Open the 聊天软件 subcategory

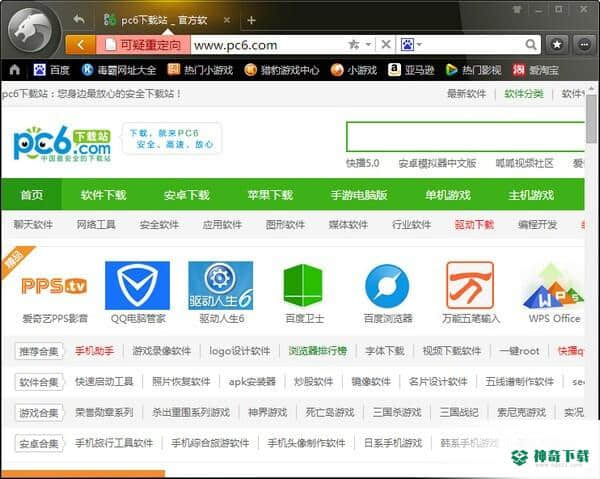(x=33, y=225)
